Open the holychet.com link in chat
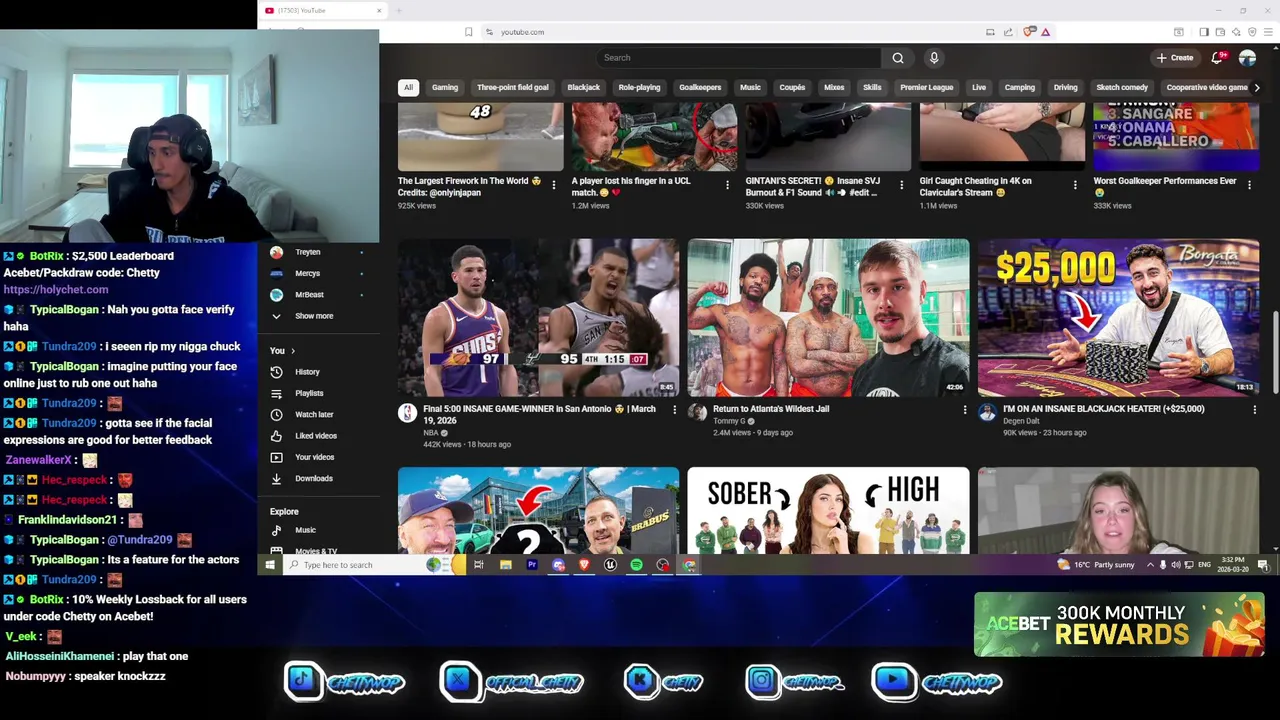Viewport: 1280px width, 720px height. click(x=56, y=290)
